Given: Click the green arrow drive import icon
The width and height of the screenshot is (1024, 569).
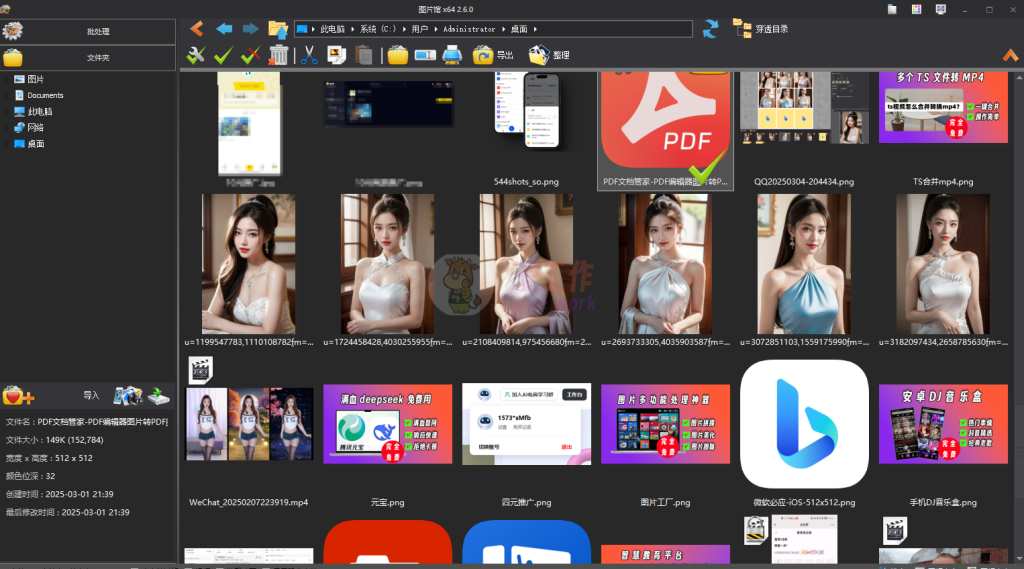Looking at the screenshot, I should 158,396.
